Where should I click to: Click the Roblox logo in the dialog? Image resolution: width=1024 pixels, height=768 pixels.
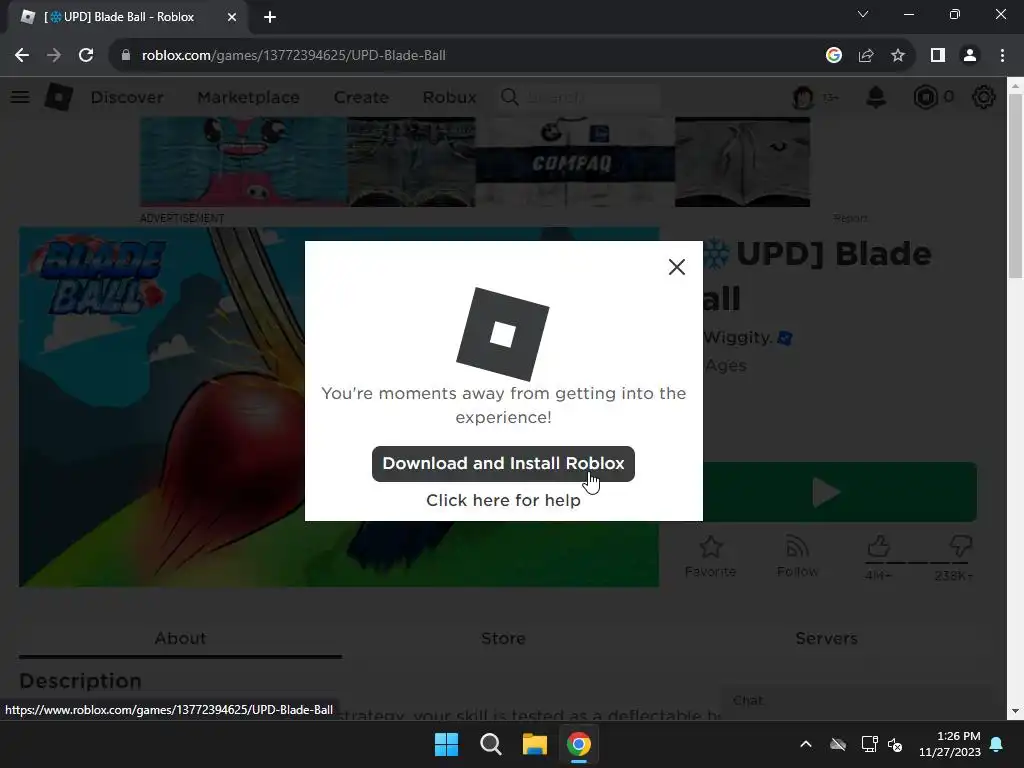pyautogui.click(x=503, y=334)
